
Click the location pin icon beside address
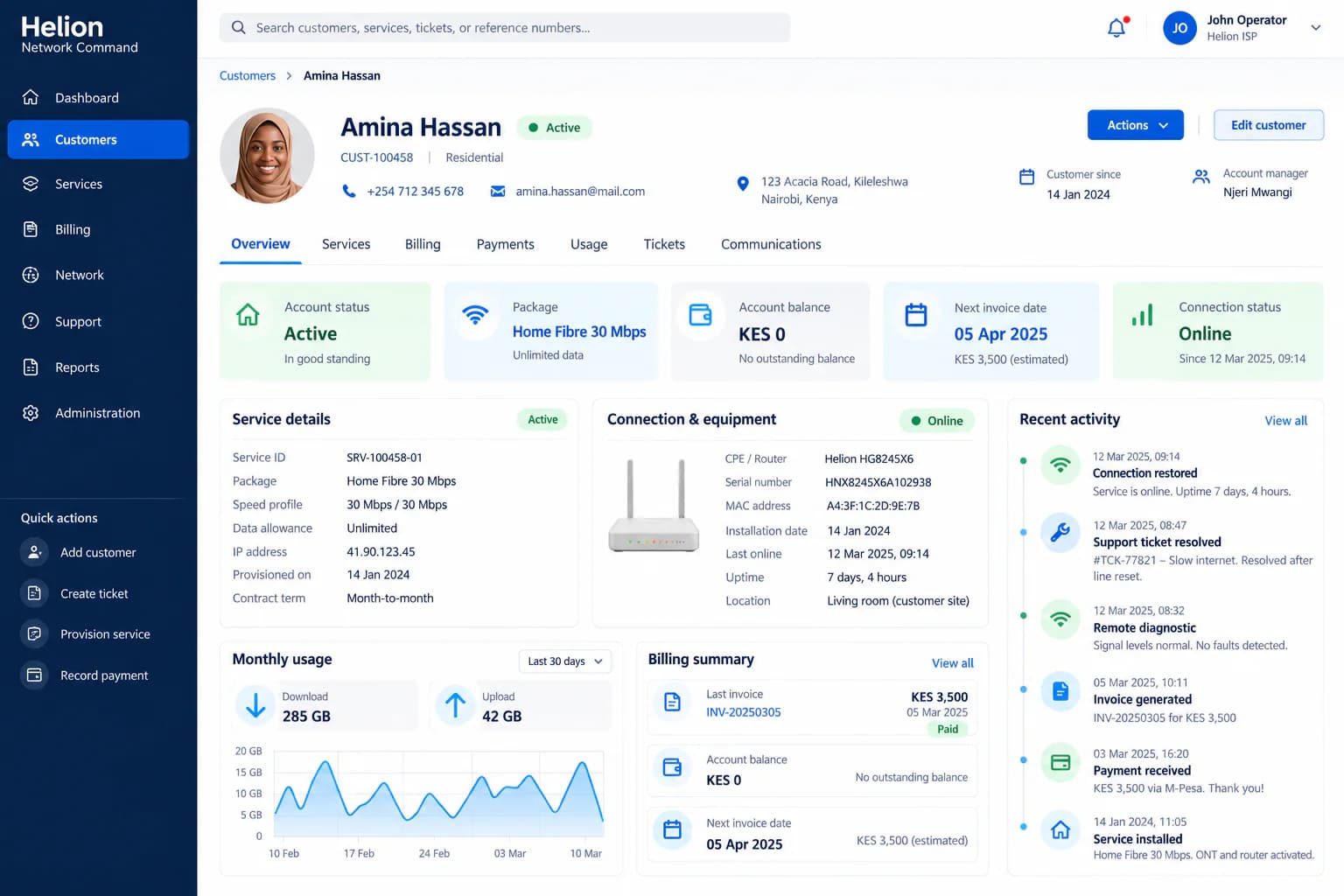tap(743, 184)
